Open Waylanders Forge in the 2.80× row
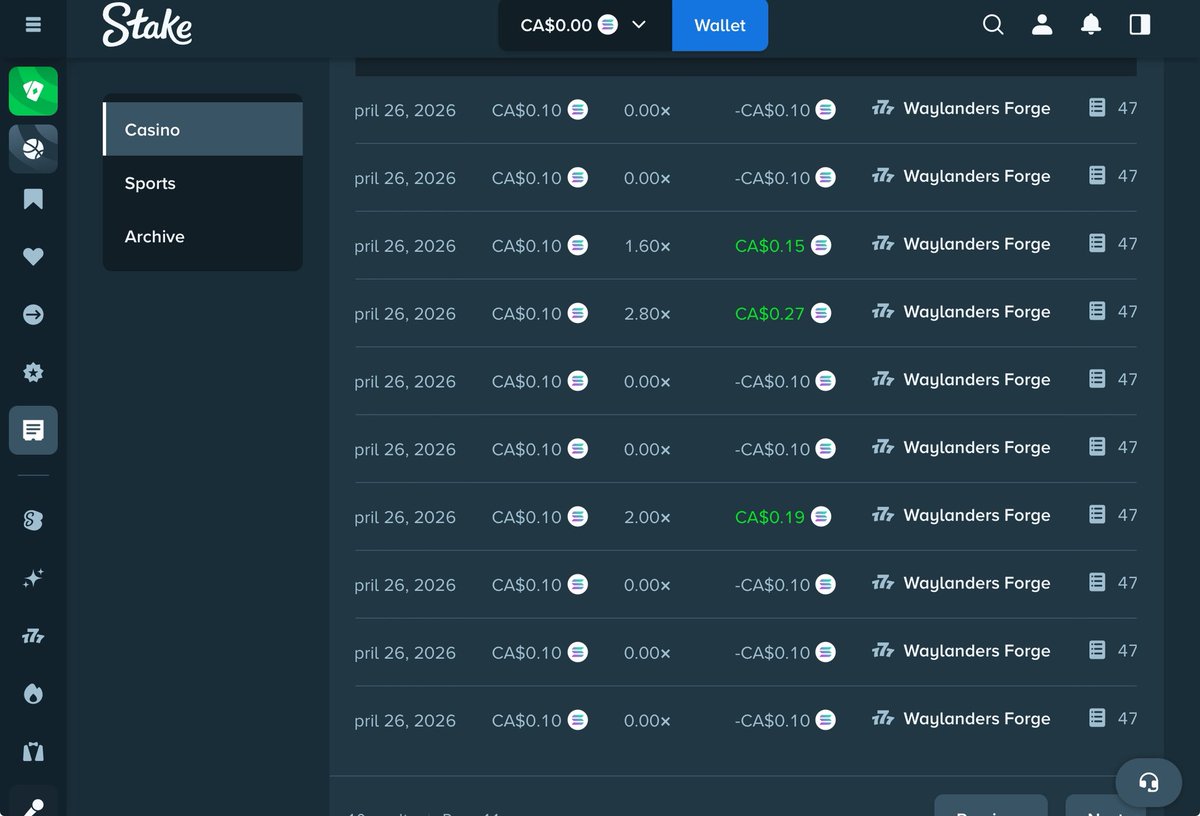 [x=976, y=312]
